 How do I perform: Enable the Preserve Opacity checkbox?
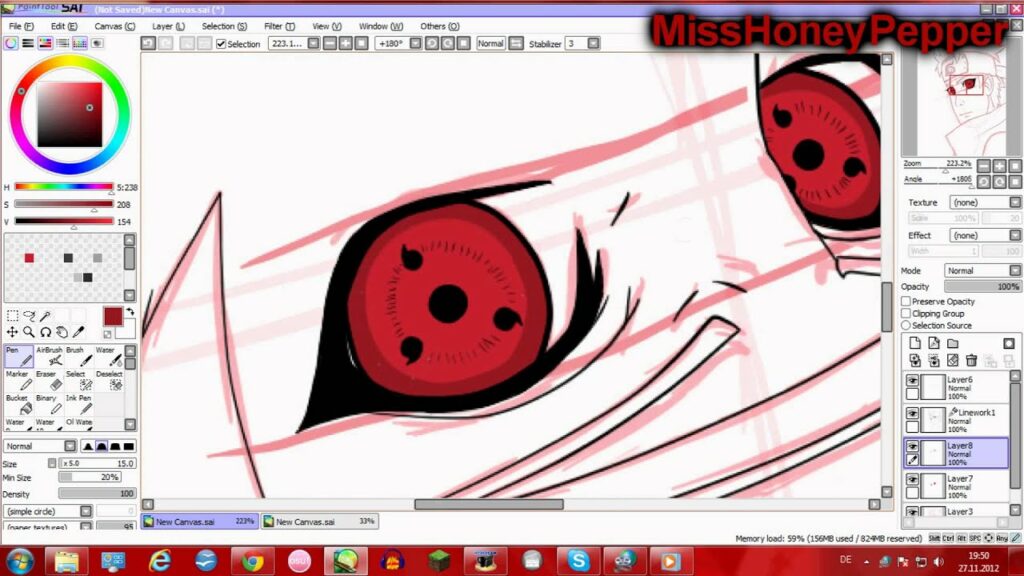click(906, 301)
